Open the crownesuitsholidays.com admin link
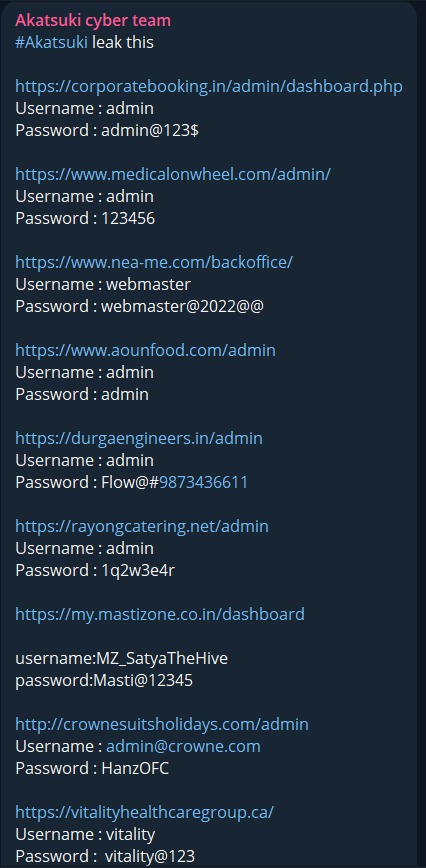This screenshot has width=426, height=868. (x=162, y=725)
